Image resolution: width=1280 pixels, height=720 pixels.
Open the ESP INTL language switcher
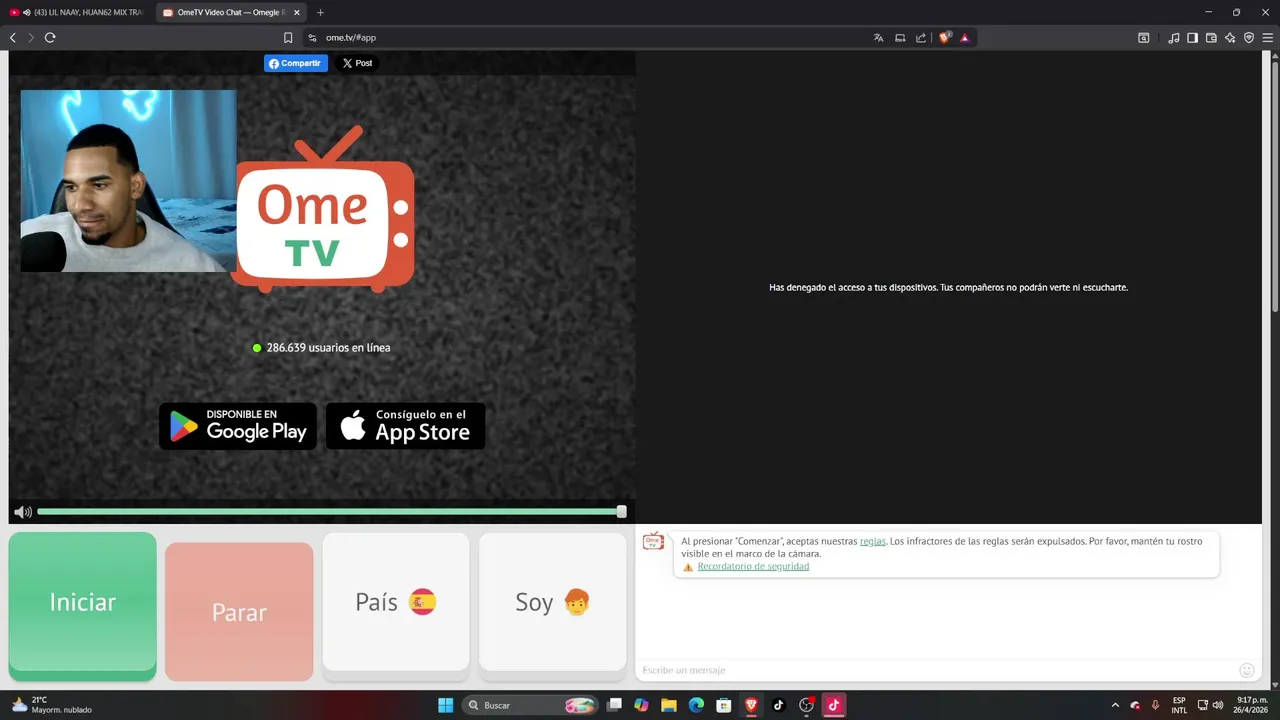(1179, 705)
